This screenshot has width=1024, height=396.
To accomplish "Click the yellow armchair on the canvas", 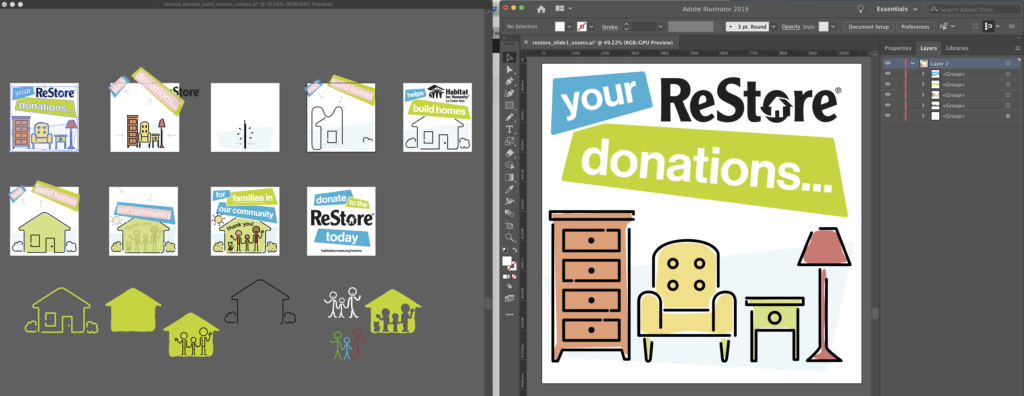I will coord(686,301).
